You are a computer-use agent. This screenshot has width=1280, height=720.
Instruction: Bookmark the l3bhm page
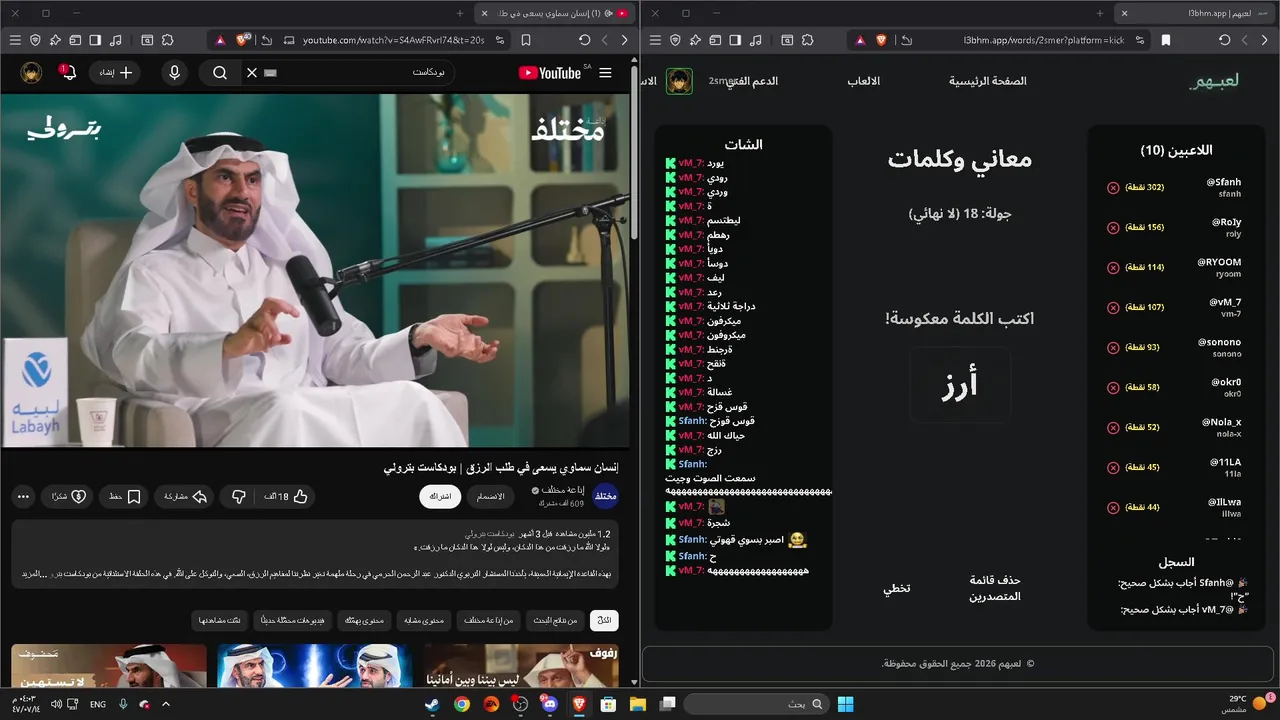point(1166,40)
